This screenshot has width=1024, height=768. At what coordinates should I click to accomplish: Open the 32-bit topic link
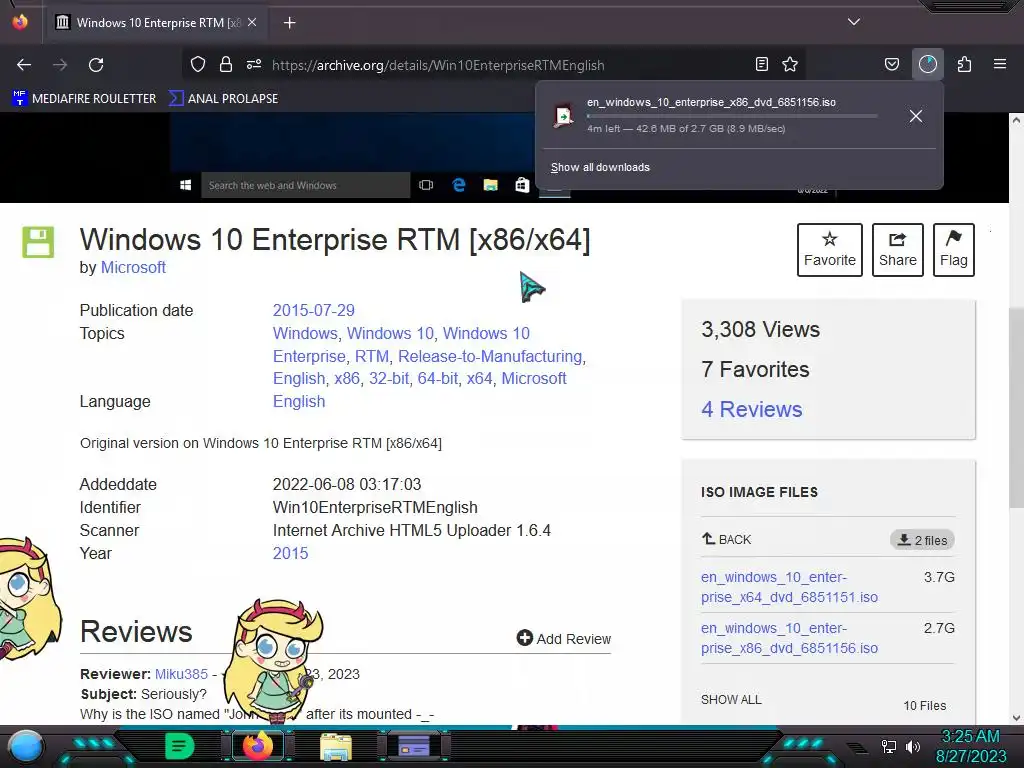[x=389, y=378]
